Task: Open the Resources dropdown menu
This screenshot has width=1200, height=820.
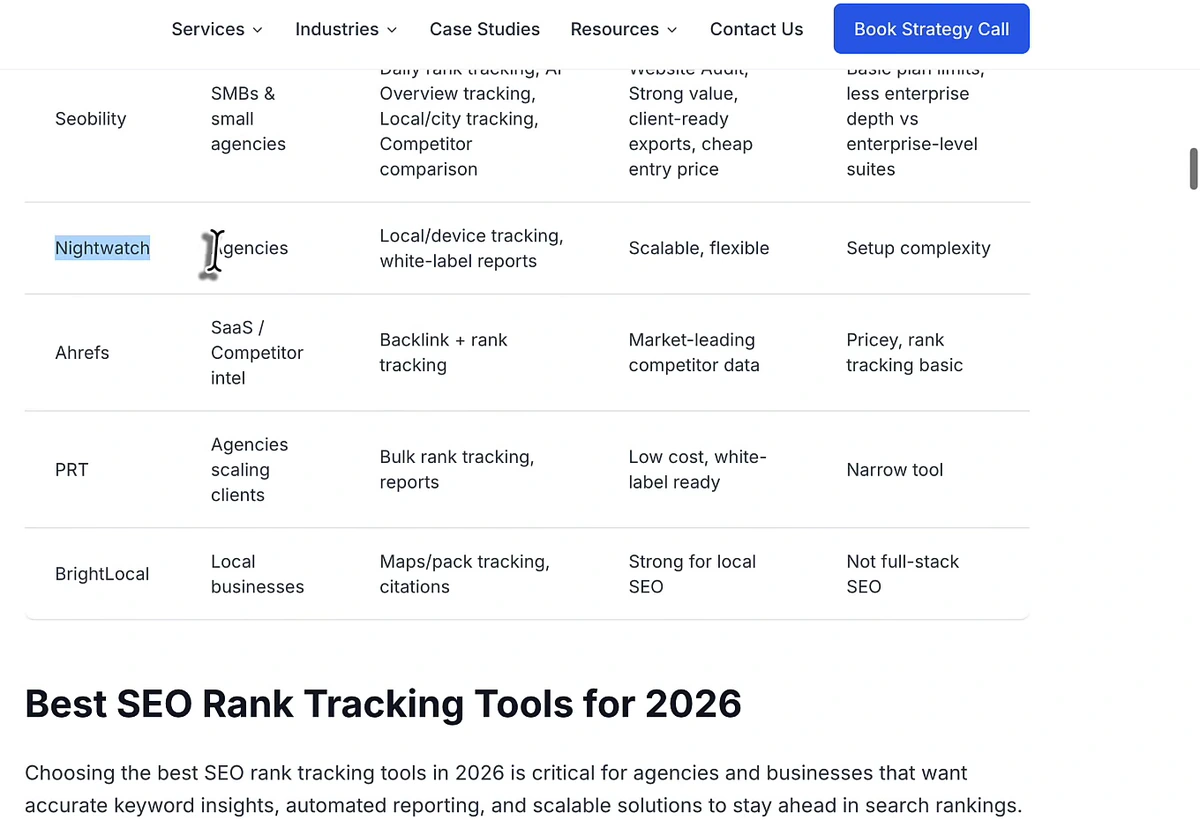Action: (623, 29)
